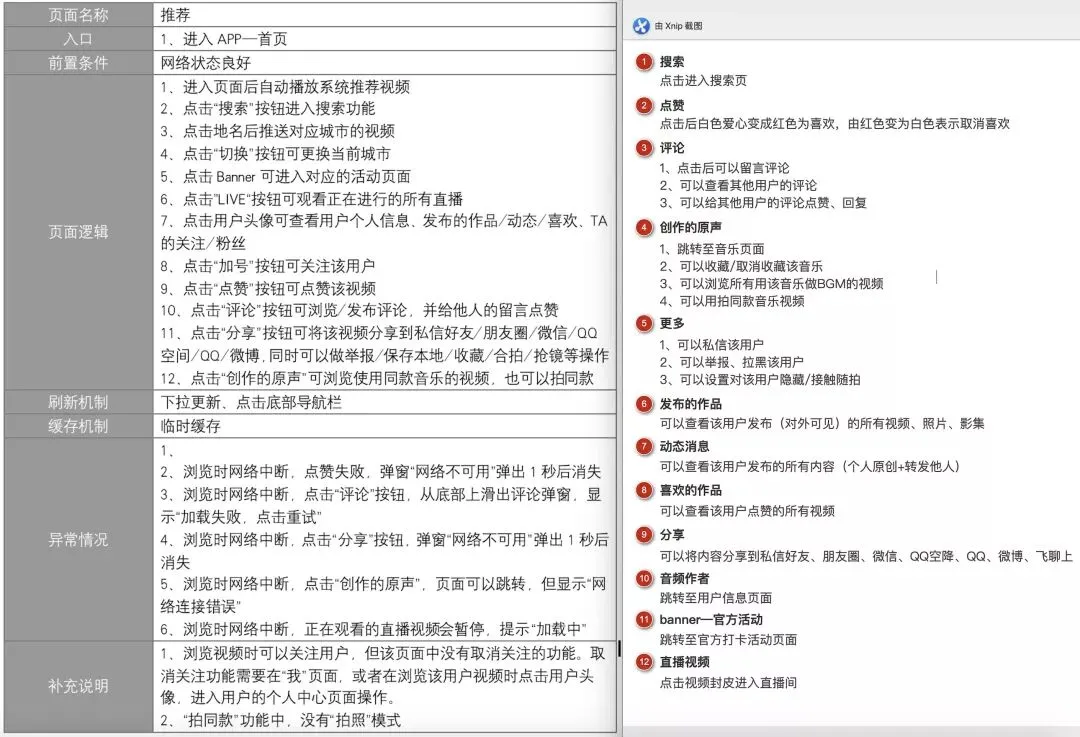Click the '喜欢的作品' heading
The height and width of the screenshot is (737, 1080).
[x=691, y=490]
